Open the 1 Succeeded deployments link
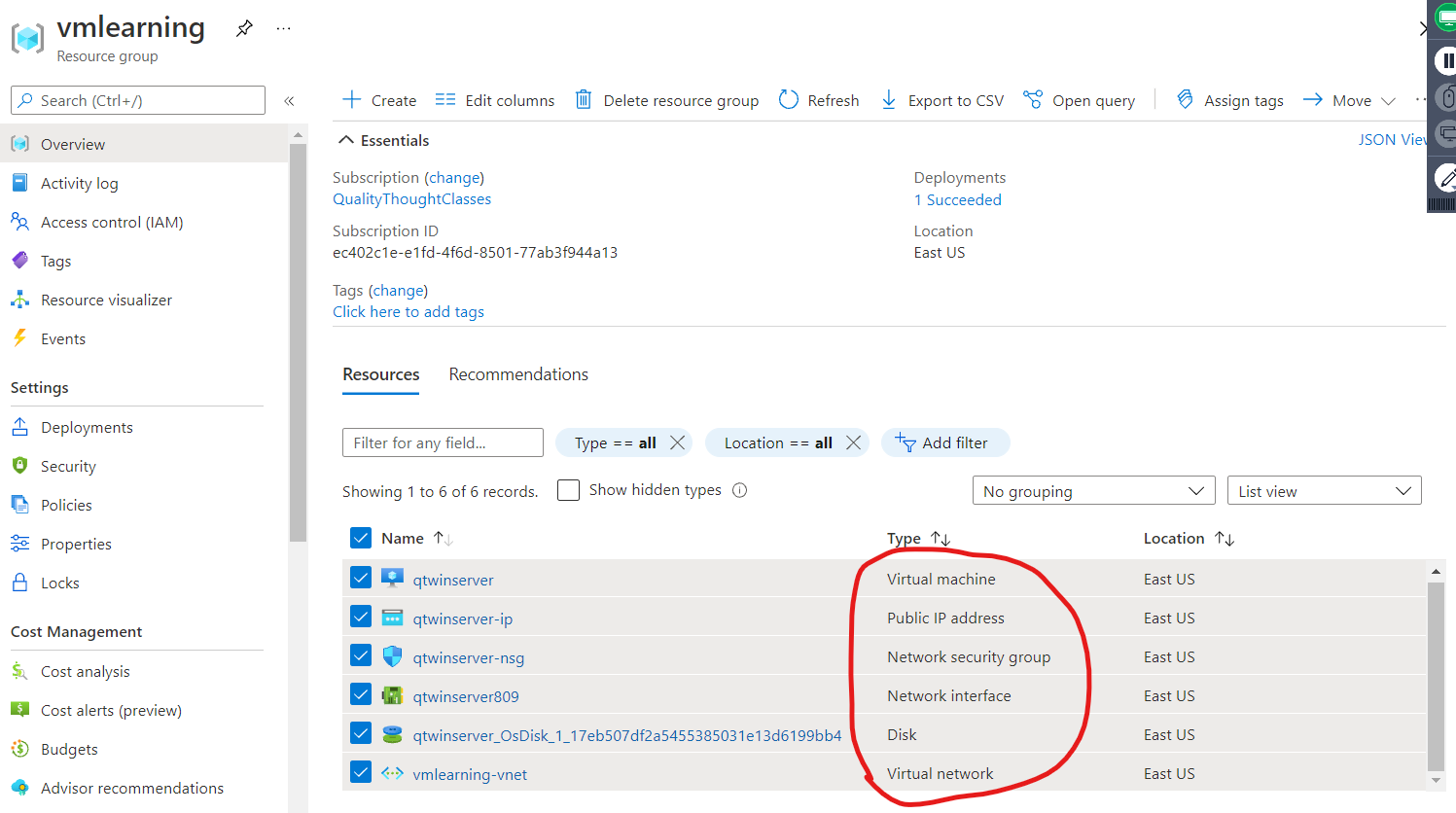Image resolution: width=1456 pixels, height=813 pixels. click(957, 199)
